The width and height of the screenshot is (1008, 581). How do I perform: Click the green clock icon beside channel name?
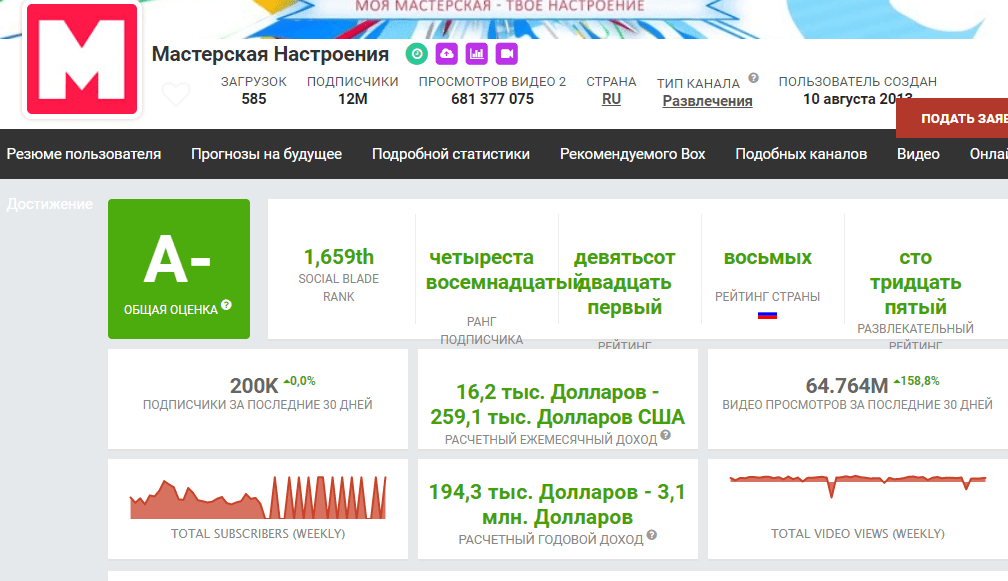tap(417, 54)
